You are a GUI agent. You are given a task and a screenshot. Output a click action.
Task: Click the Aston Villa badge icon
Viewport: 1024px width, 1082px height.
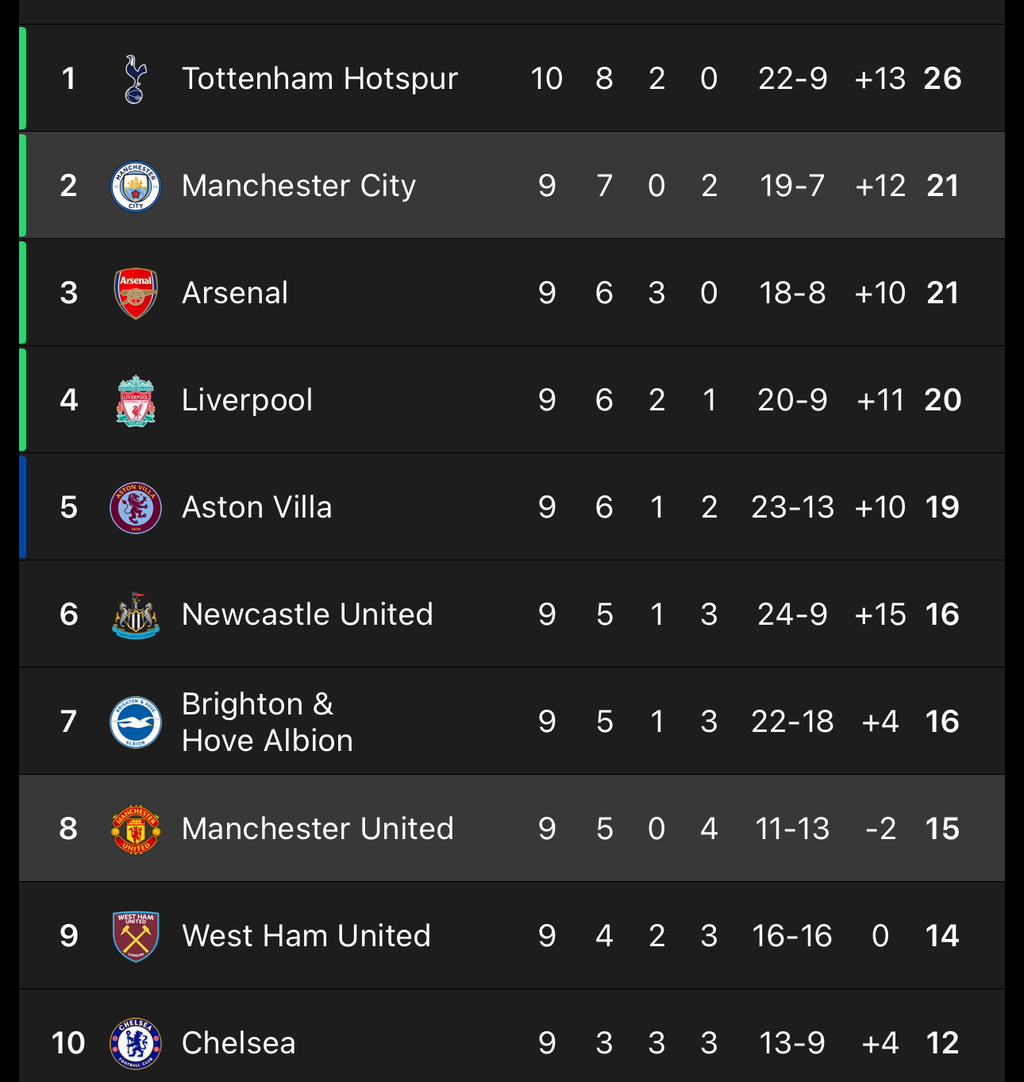click(x=135, y=507)
